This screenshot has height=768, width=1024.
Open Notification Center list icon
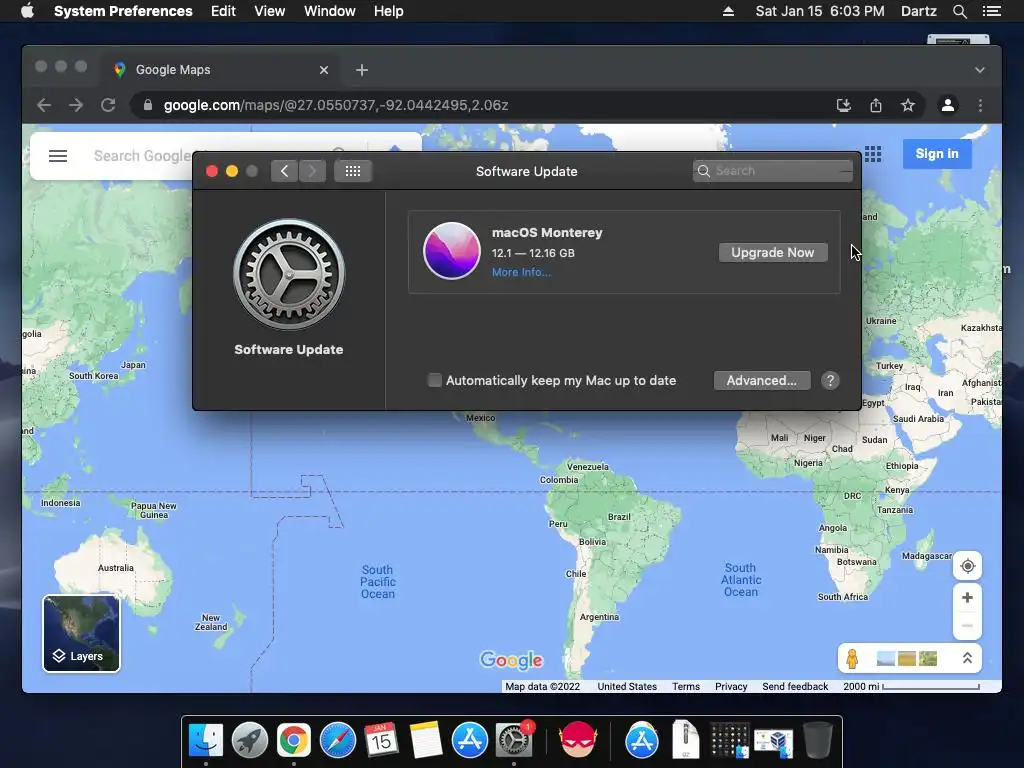pyautogui.click(x=991, y=11)
